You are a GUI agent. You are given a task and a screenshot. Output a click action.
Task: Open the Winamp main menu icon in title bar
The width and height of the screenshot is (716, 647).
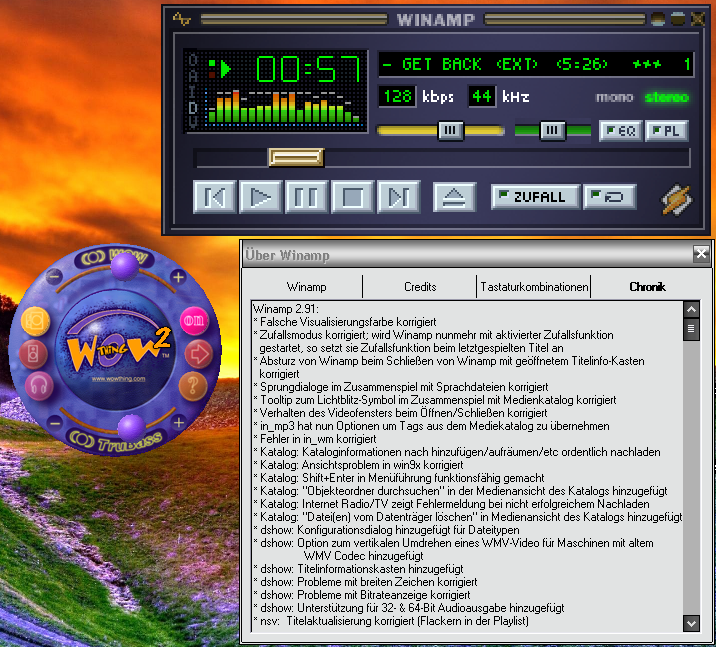click(181, 19)
